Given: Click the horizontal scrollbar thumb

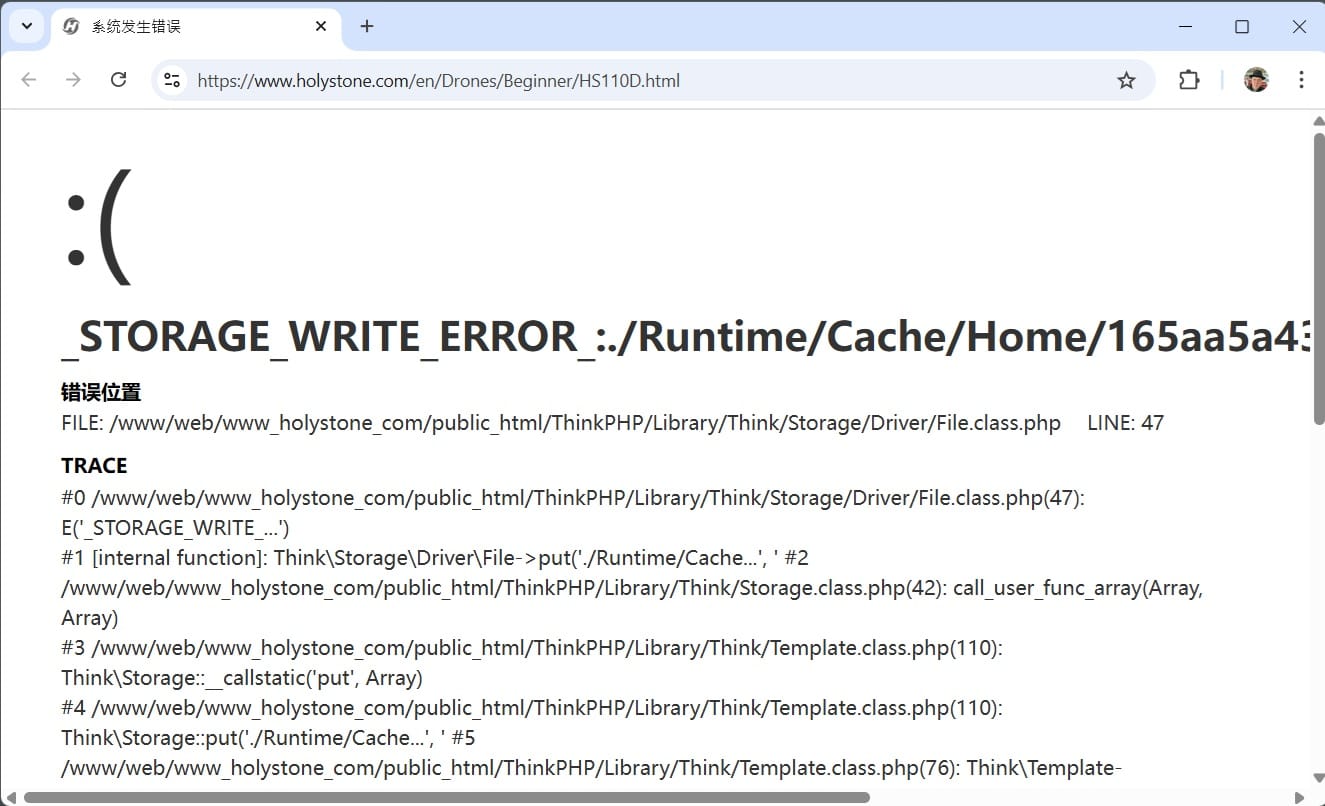Looking at the screenshot, I should (x=446, y=798).
